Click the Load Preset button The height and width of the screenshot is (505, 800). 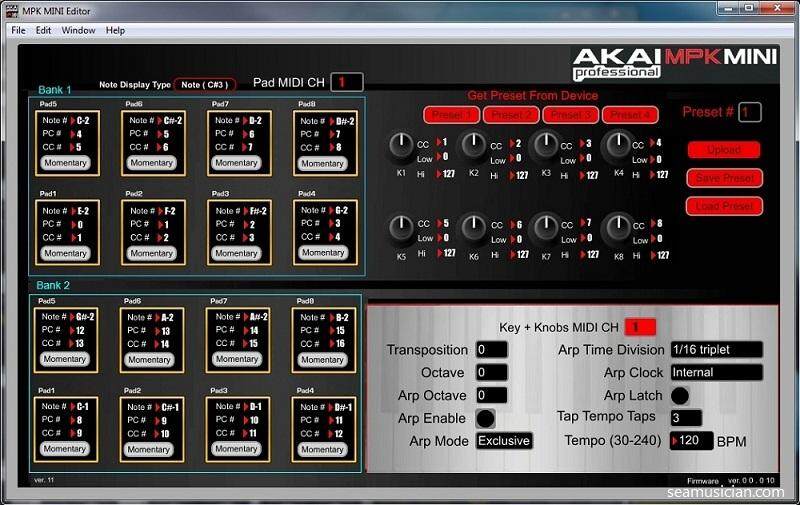(x=724, y=206)
